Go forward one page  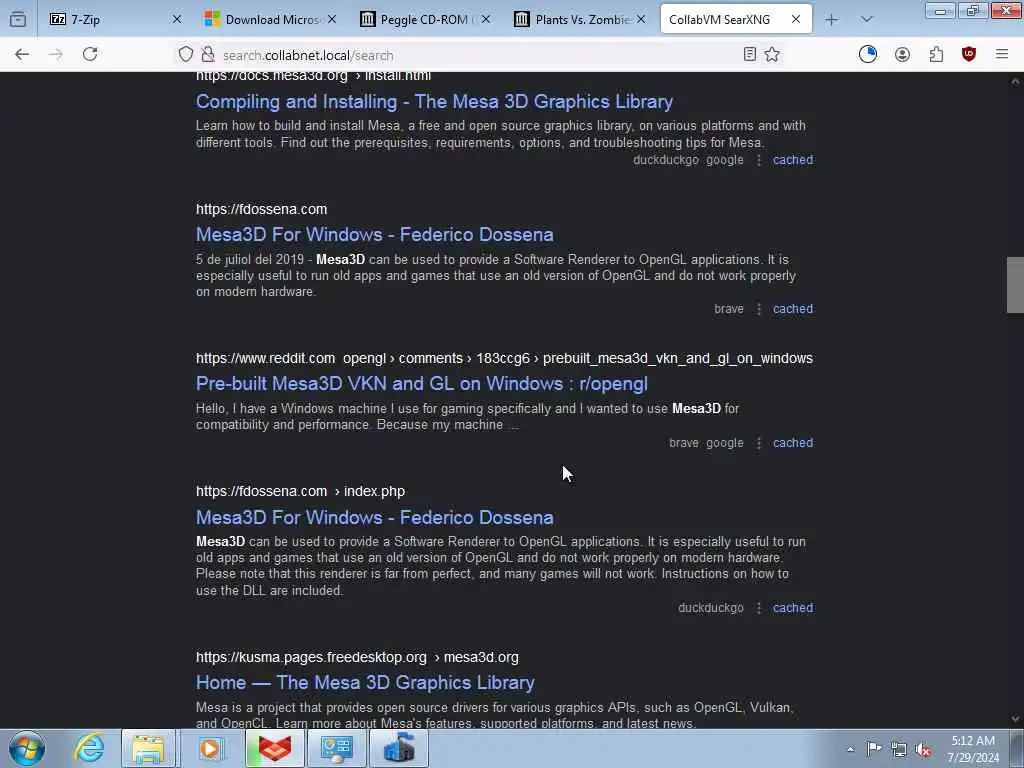(56, 55)
